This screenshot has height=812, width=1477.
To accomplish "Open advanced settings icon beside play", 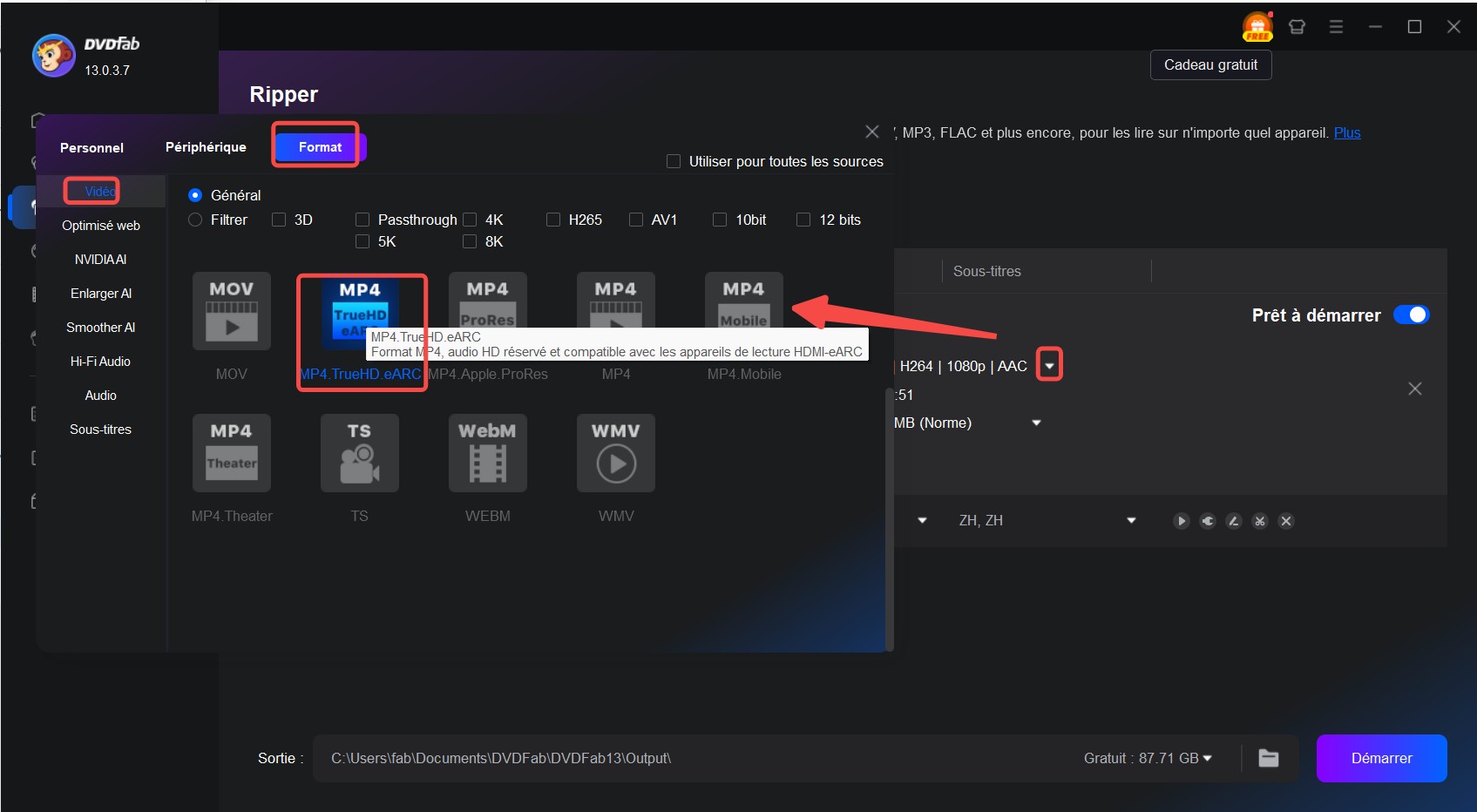I will 1208,521.
